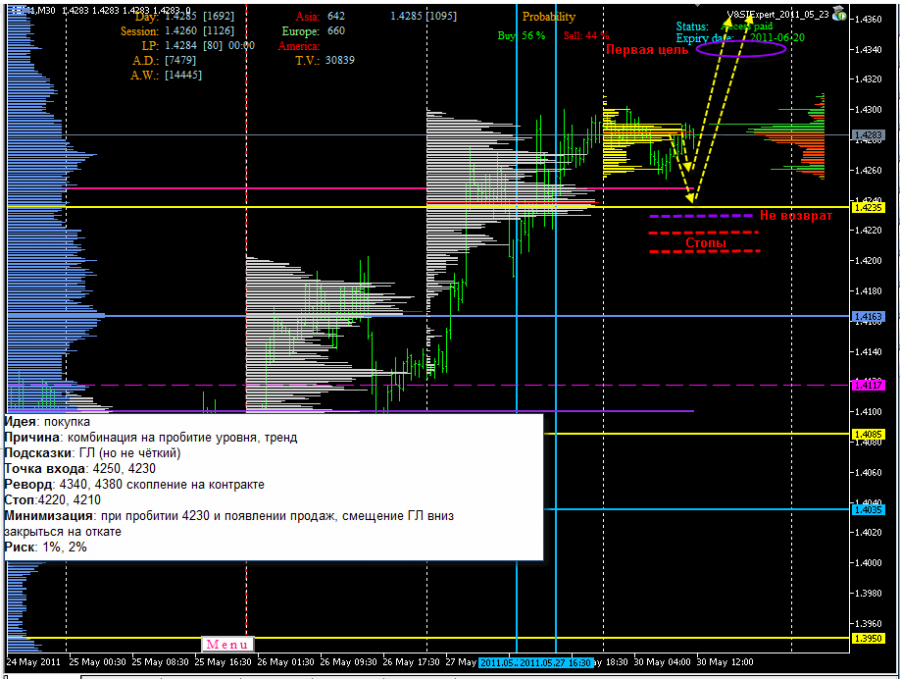Click the yellow 1.3950 price label
This screenshot has width=900, height=679.
(869, 638)
